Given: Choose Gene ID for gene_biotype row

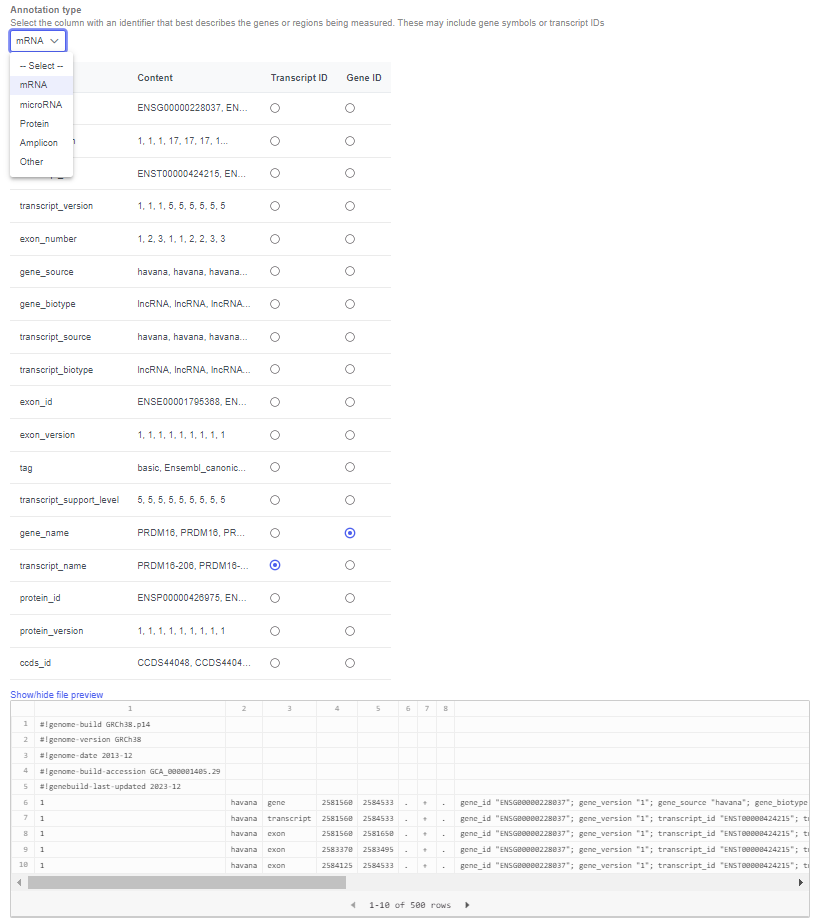Looking at the screenshot, I should pos(349,304).
